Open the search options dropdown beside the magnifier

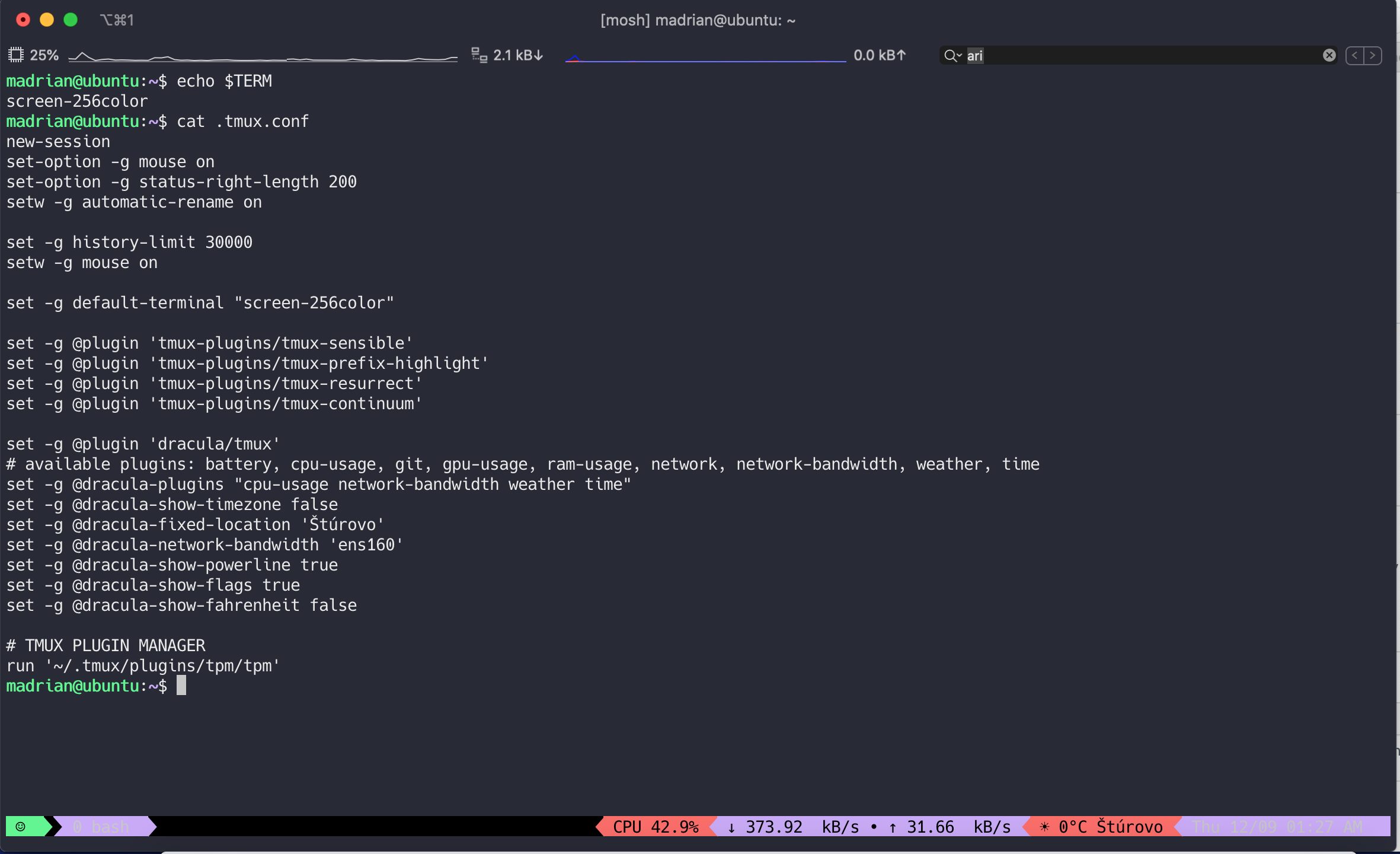click(960, 55)
